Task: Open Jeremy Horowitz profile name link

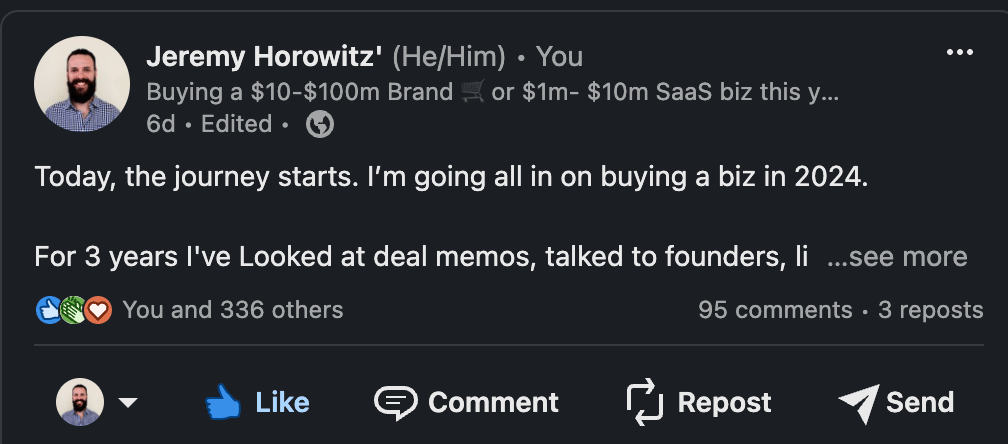Action: [263, 56]
